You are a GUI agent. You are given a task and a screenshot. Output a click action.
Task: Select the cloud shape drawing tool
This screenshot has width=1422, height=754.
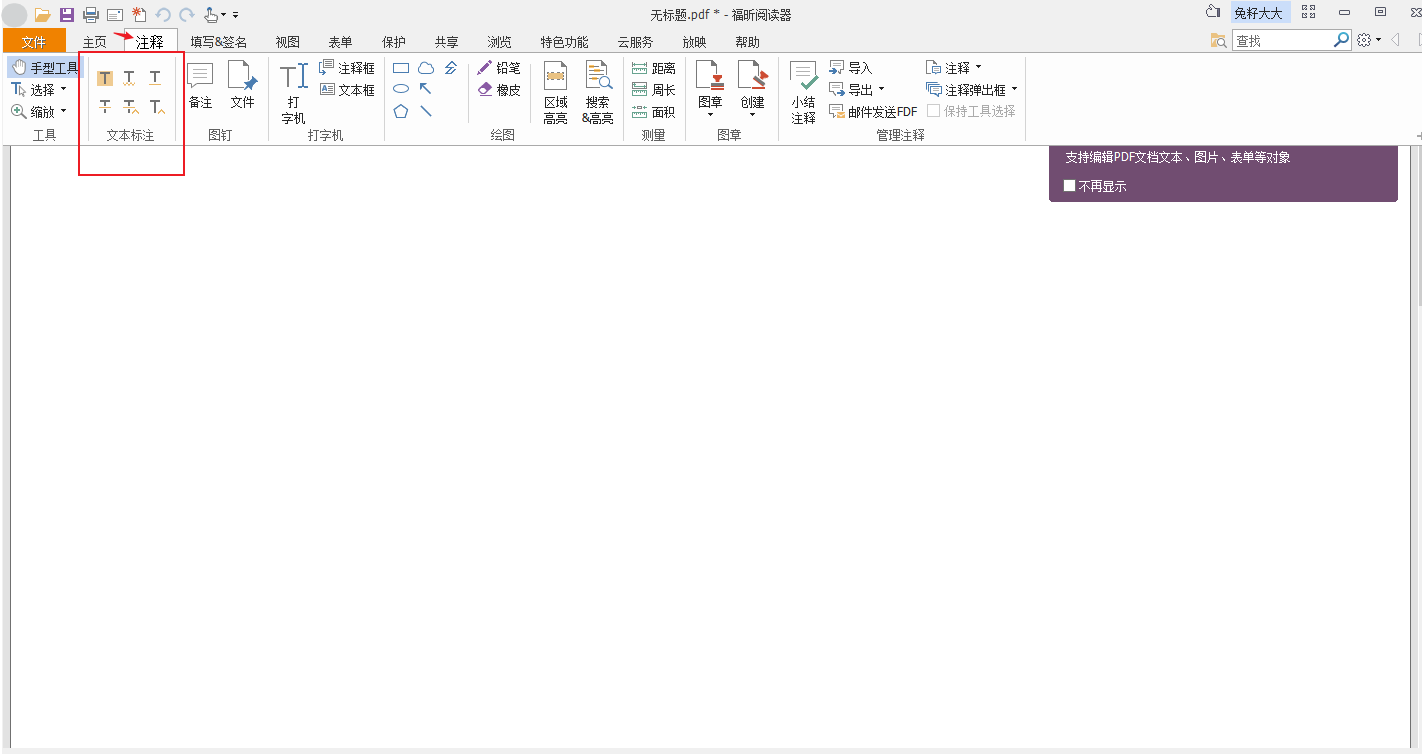(426, 67)
